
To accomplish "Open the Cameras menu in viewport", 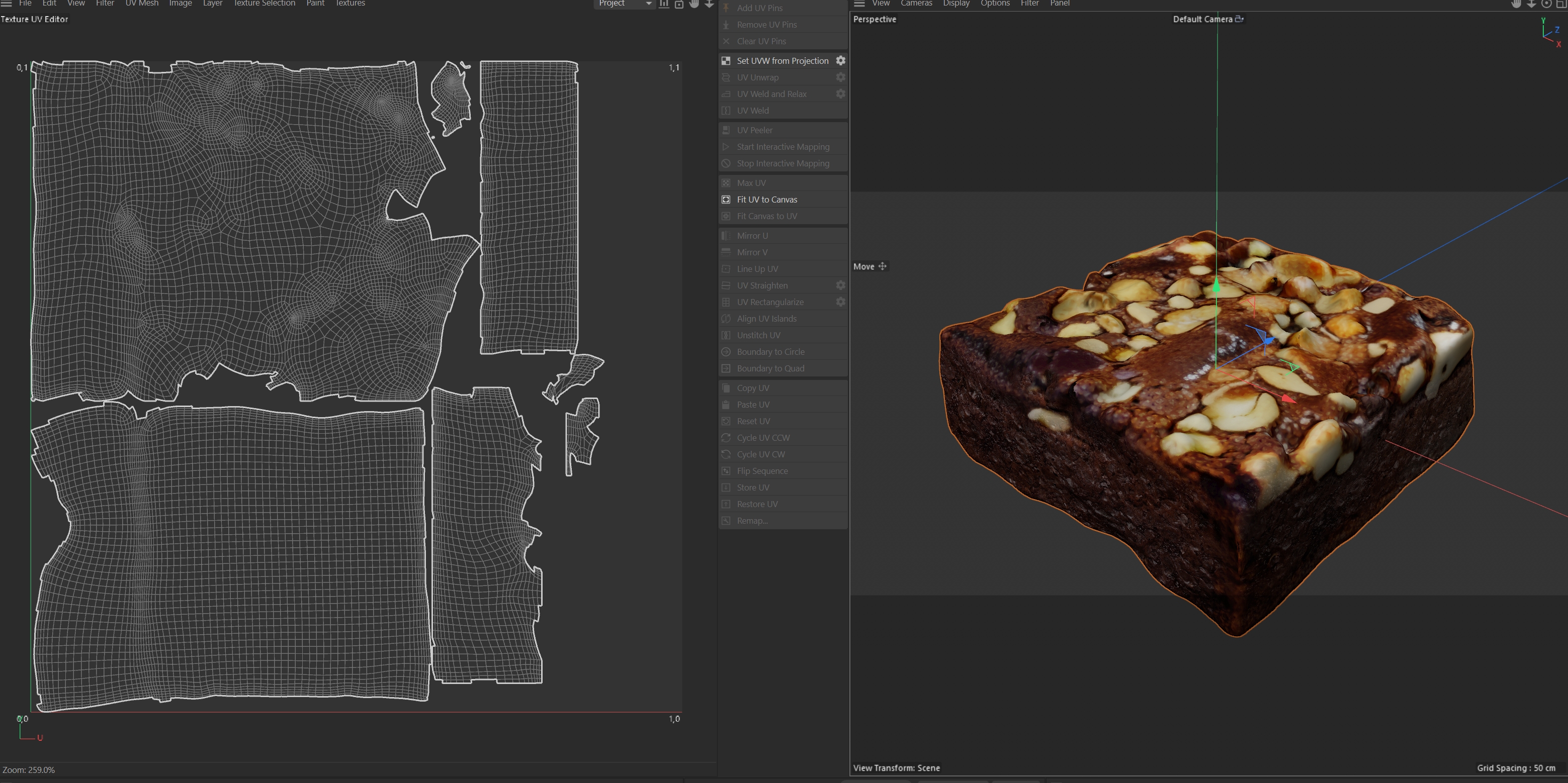I will tap(916, 4).
